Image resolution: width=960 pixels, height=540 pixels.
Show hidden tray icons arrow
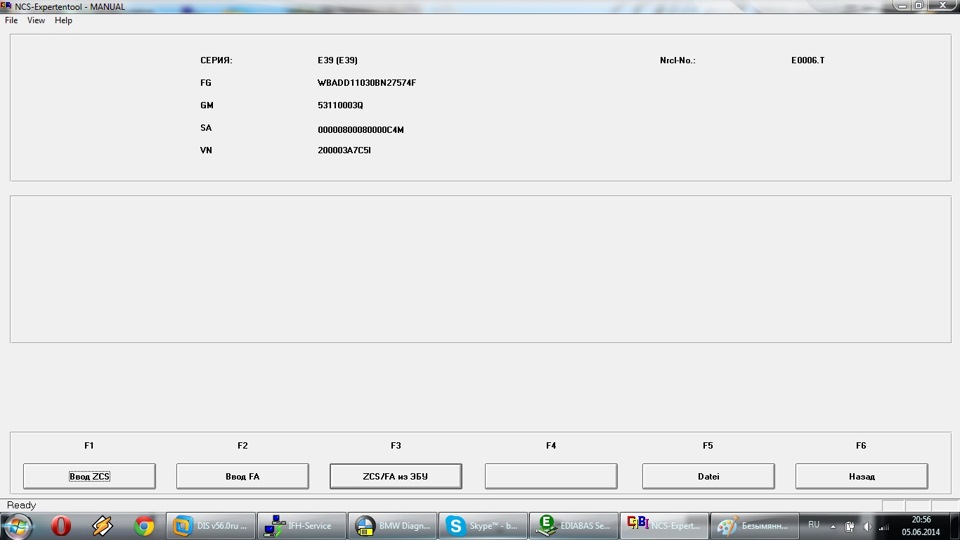point(833,527)
